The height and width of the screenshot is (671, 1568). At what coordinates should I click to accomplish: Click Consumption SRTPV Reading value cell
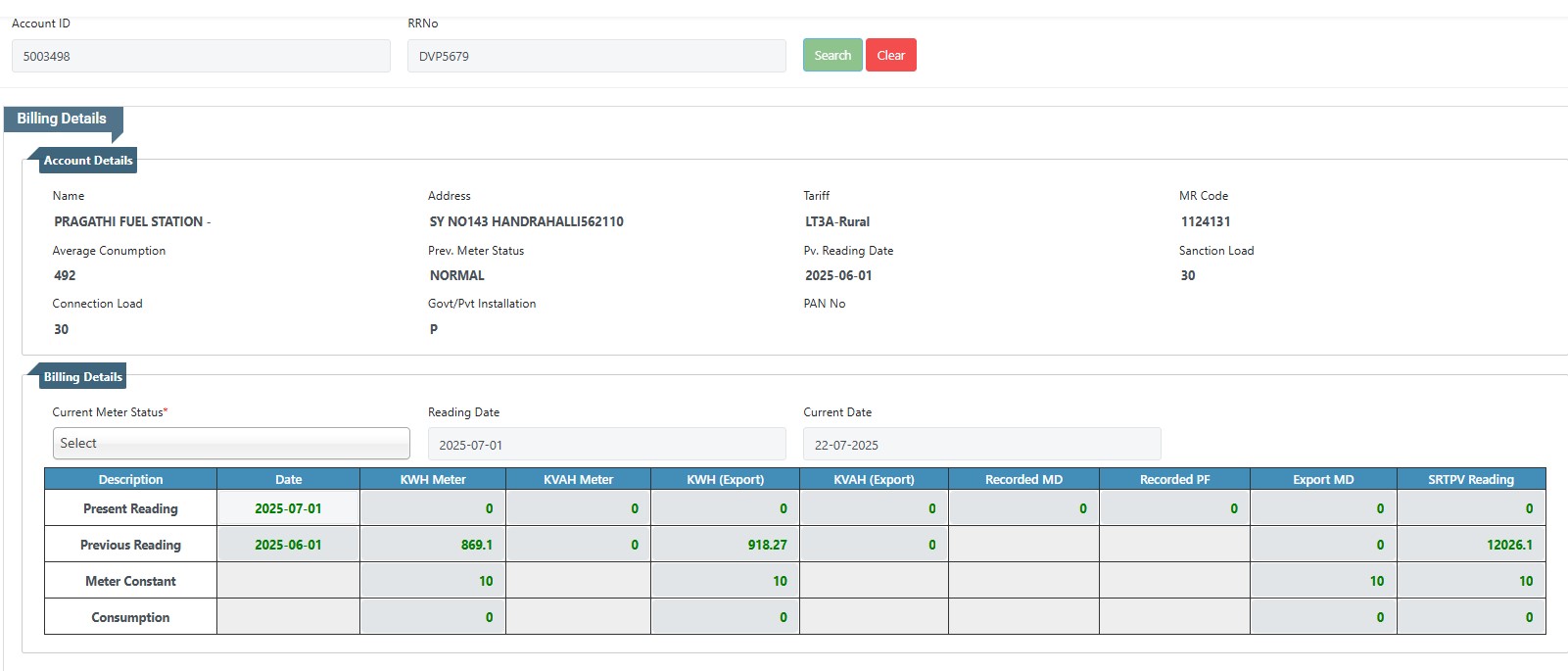pyautogui.click(x=1471, y=617)
